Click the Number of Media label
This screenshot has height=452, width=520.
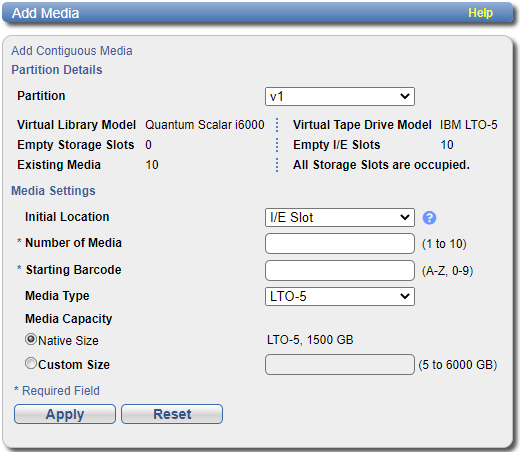pos(73,243)
